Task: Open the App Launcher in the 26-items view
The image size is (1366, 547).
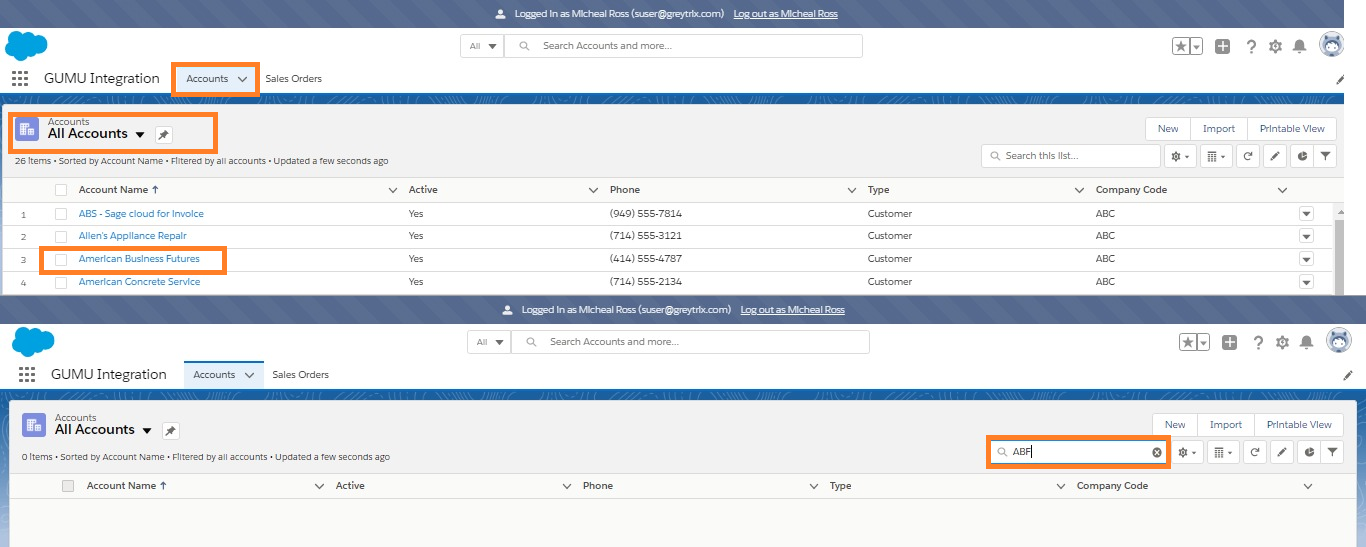Action: tap(20, 79)
